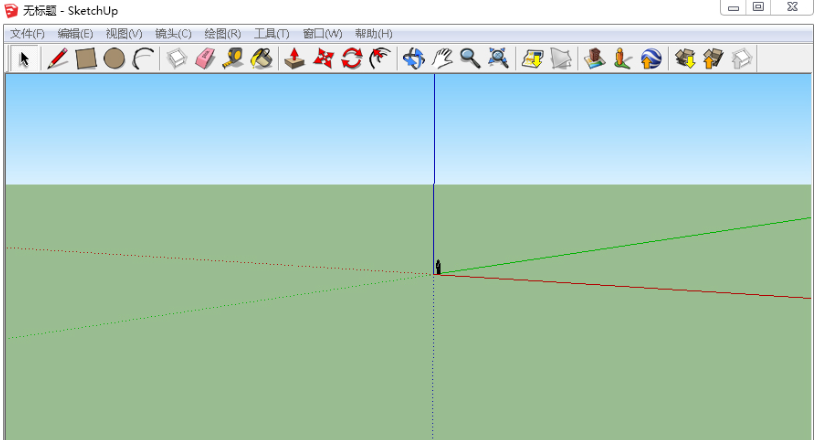Select the Rectangle tool
This screenshot has width=815, height=440.
click(x=86, y=58)
